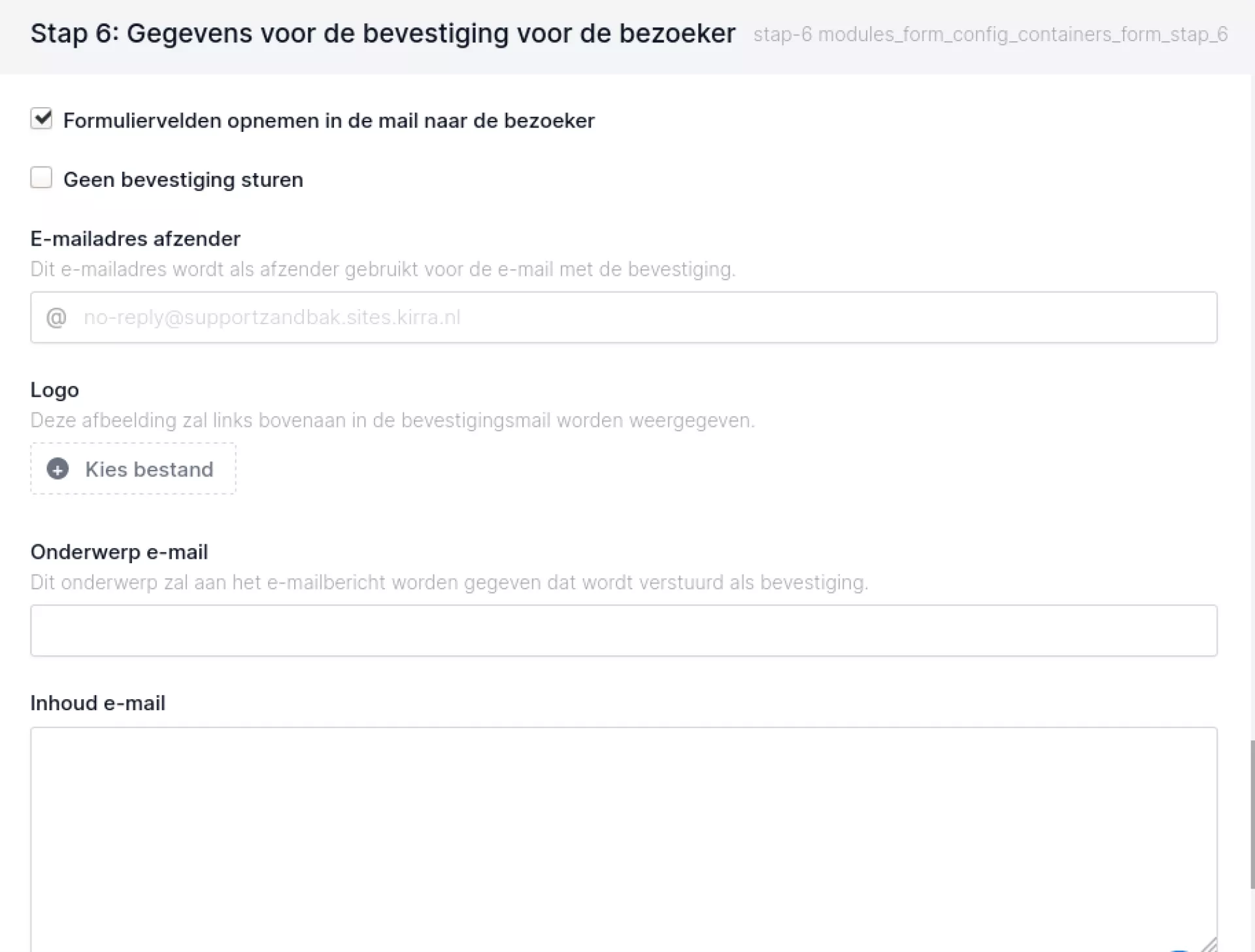1255x952 pixels.
Task: Click the 'Stap 6' section heading
Action: pos(382,33)
